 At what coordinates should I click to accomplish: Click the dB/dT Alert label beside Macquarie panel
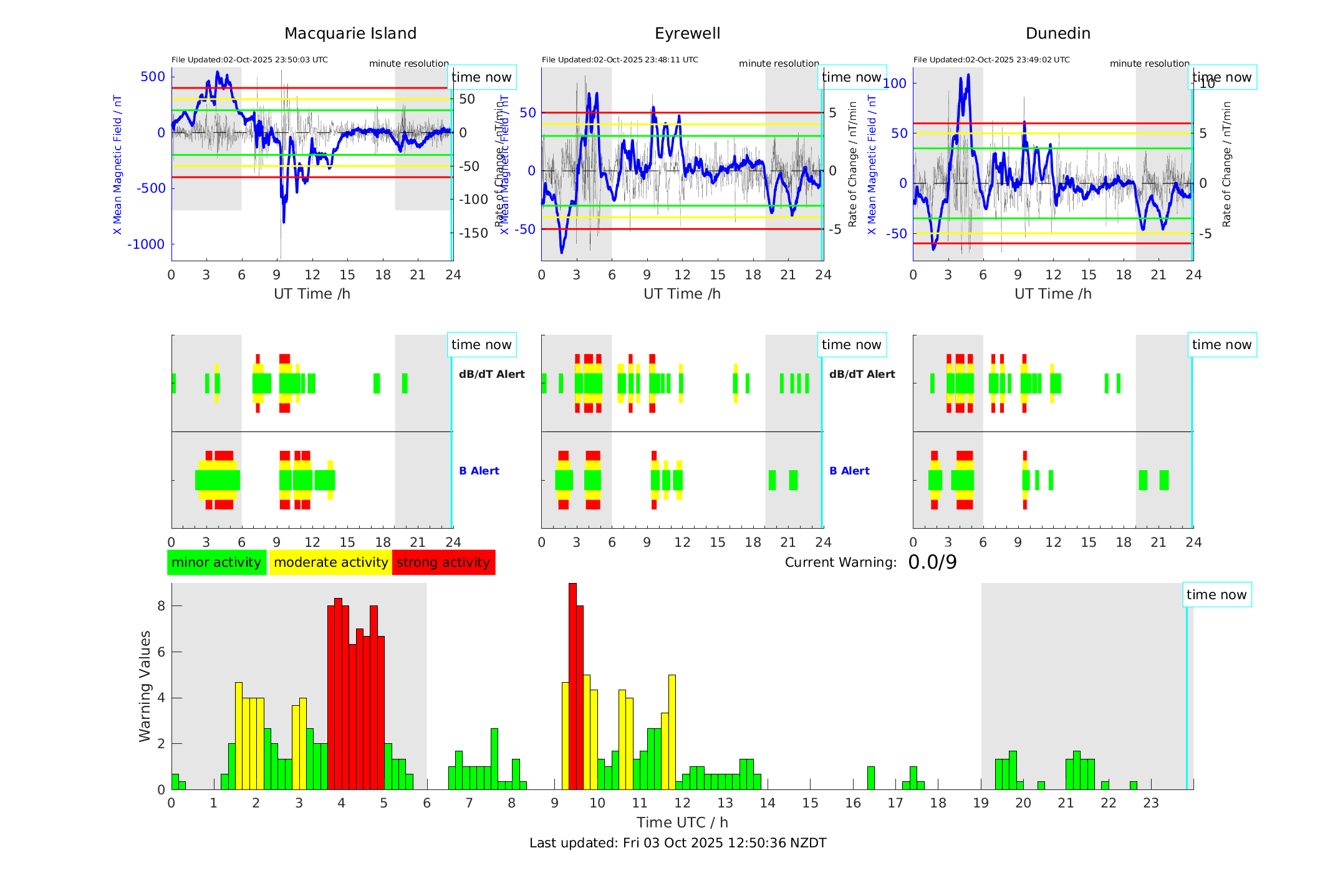pyautogui.click(x=491, y=374)
